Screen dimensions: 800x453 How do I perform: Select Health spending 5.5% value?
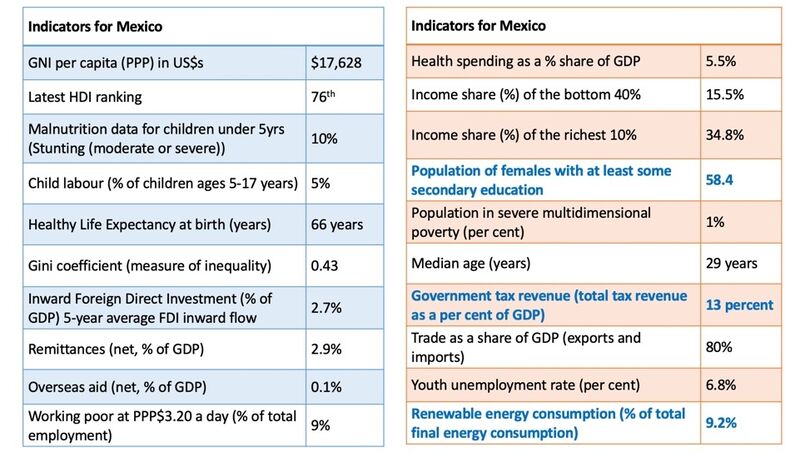[721, 61]
